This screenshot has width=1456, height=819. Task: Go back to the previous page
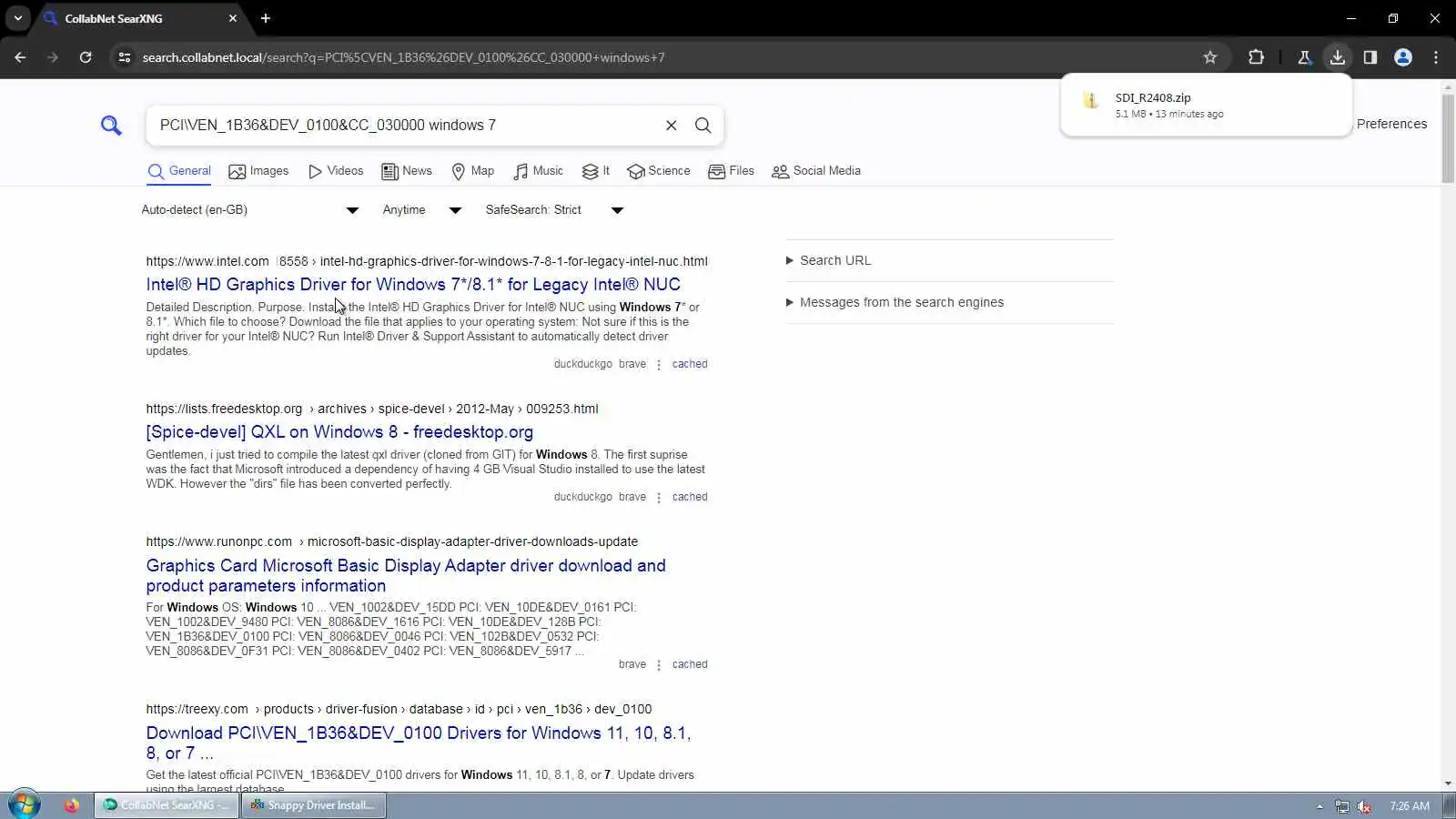pyautogui.click(x=20, y=57)
